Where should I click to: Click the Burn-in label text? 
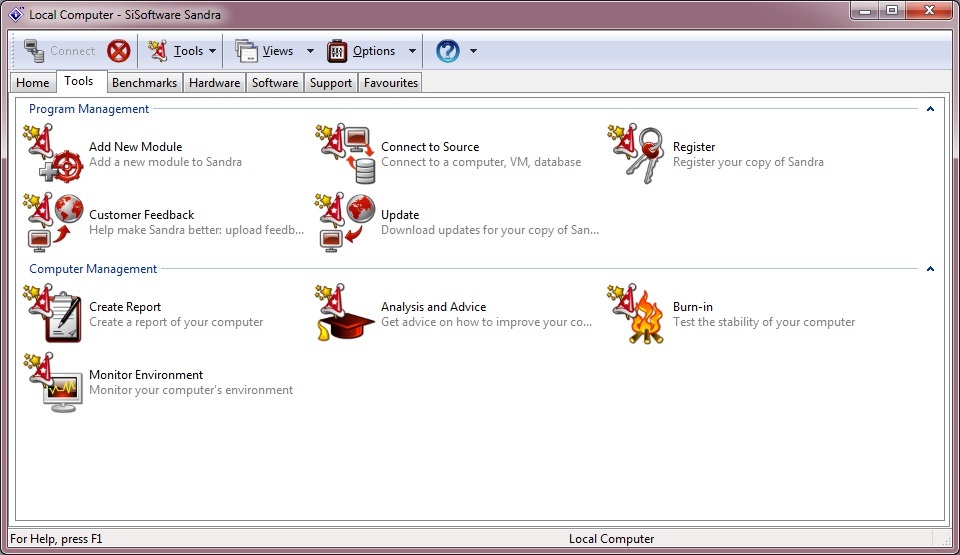click(x=692, y=307)
